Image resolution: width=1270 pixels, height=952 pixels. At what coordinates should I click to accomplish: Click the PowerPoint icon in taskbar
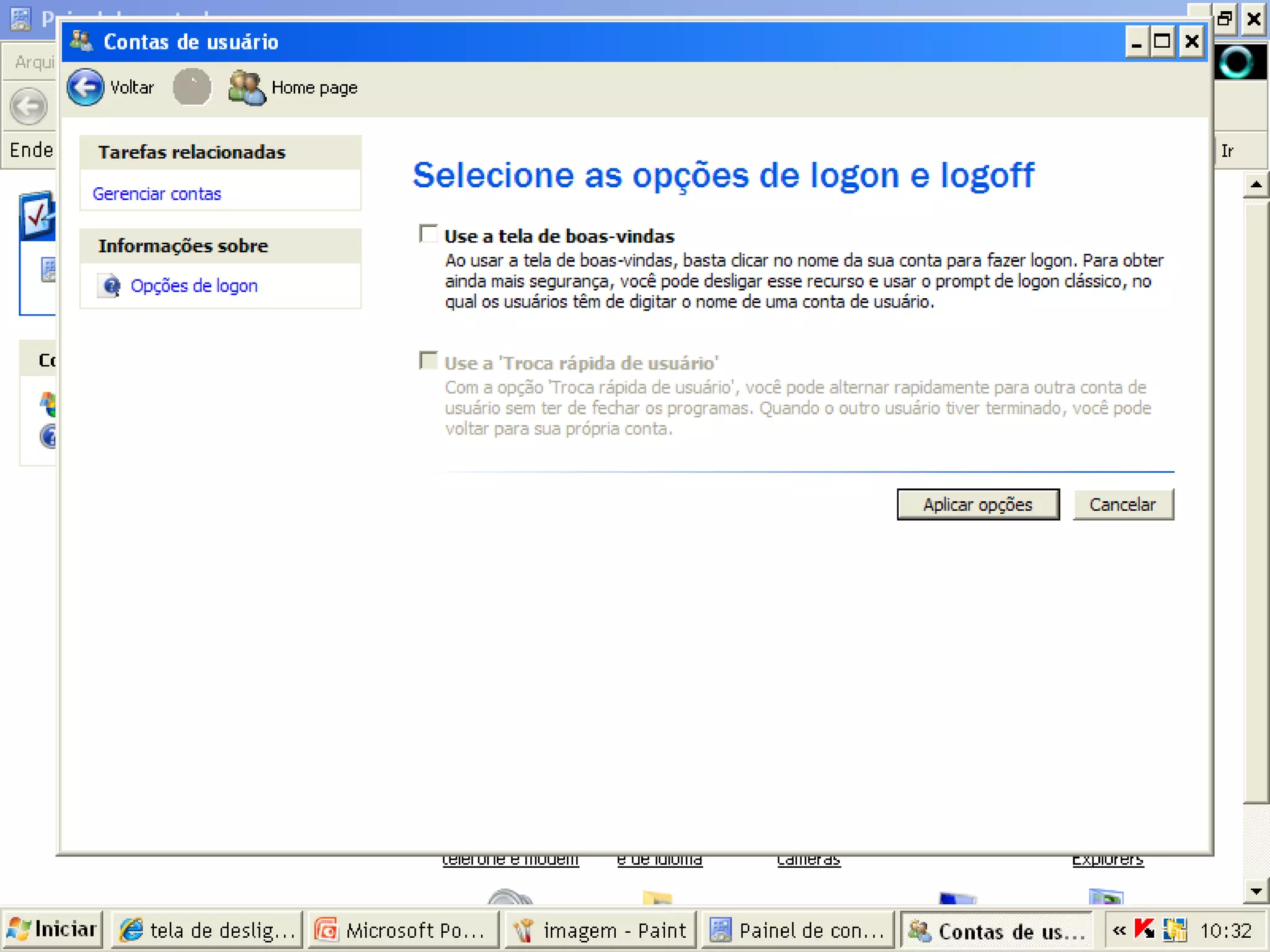coord(326,930)
